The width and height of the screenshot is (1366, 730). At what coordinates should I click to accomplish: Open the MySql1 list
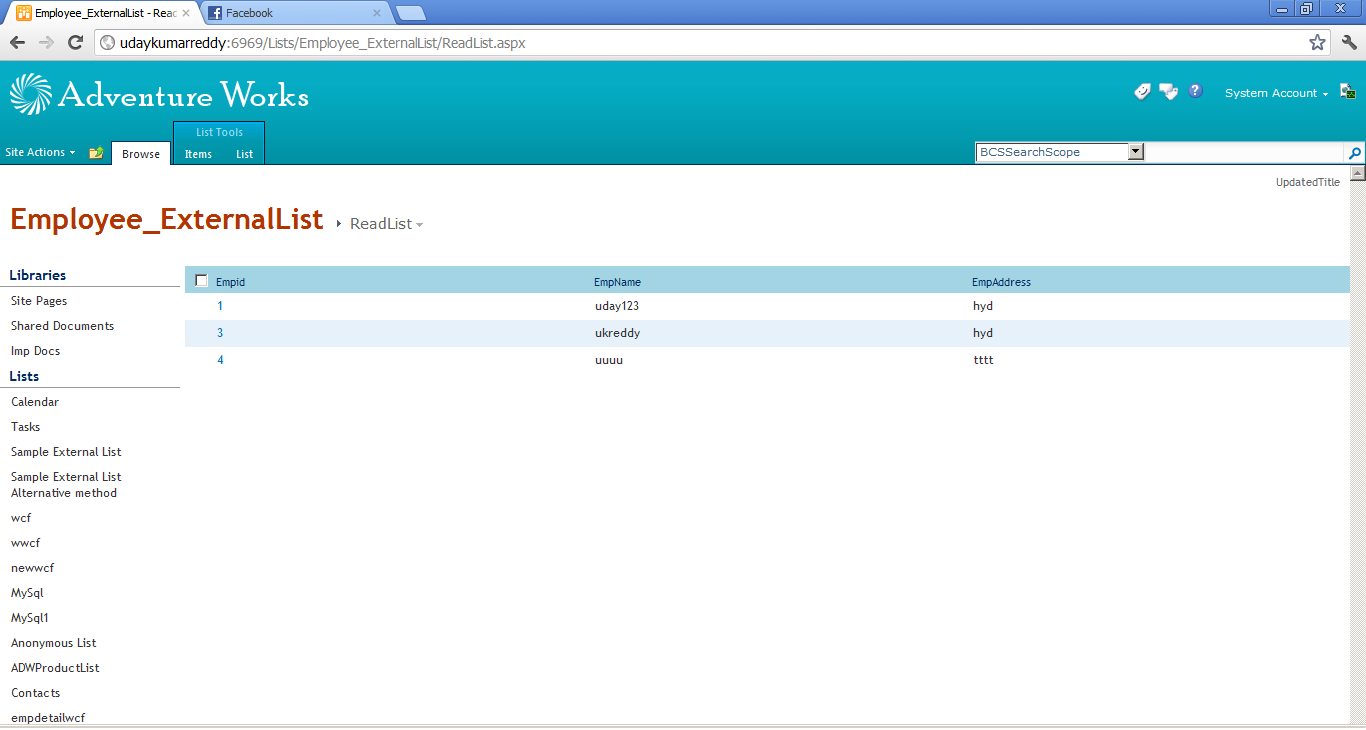click(30, 618)
